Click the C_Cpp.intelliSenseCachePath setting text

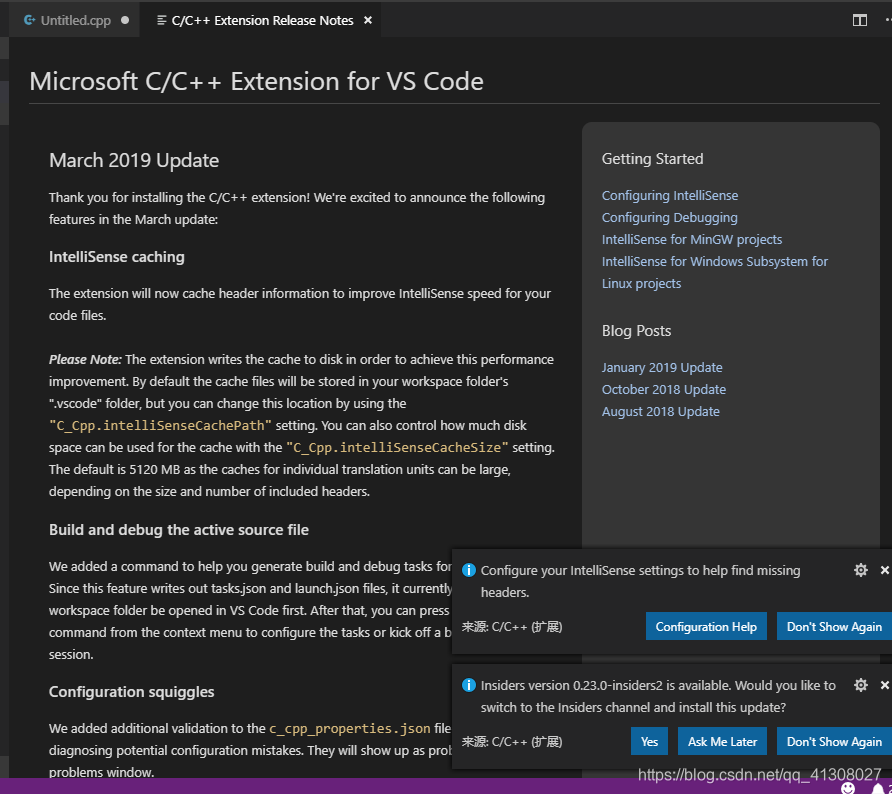(160, 425)
